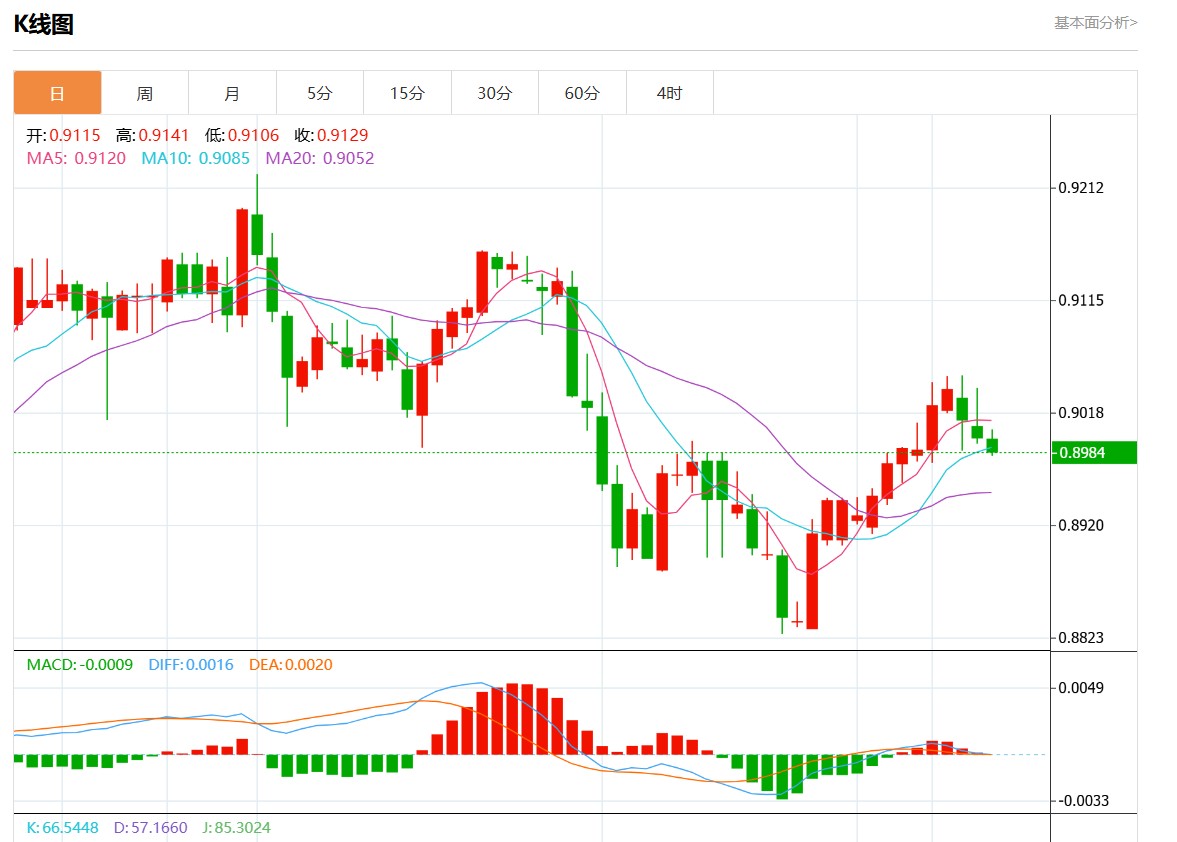Open the 30分 interval tab
Viewport: 1177px width, 842px height.
coord(495,93)
